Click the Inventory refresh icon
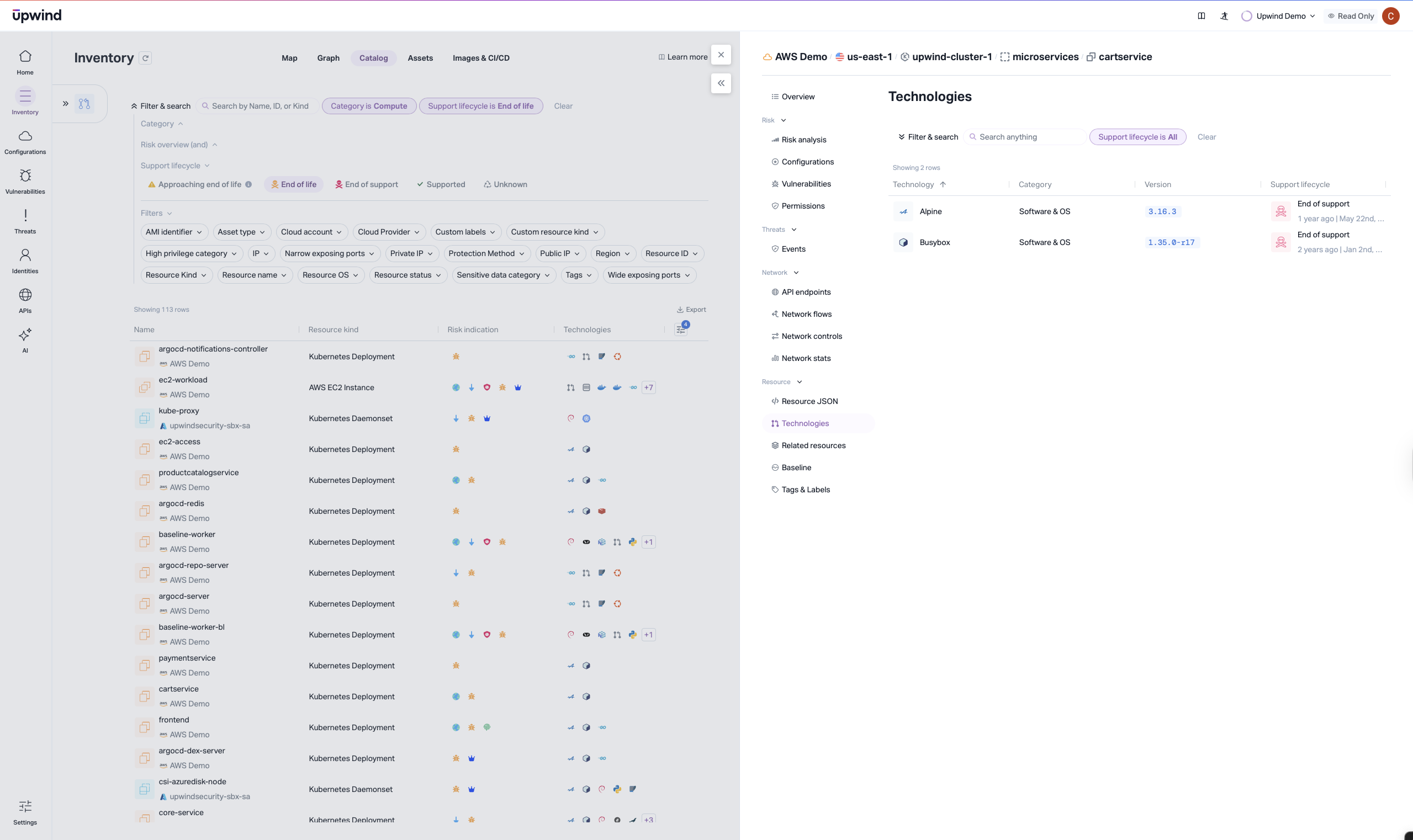The width and height of the screenshot is (1413, 840). [146, 58]
